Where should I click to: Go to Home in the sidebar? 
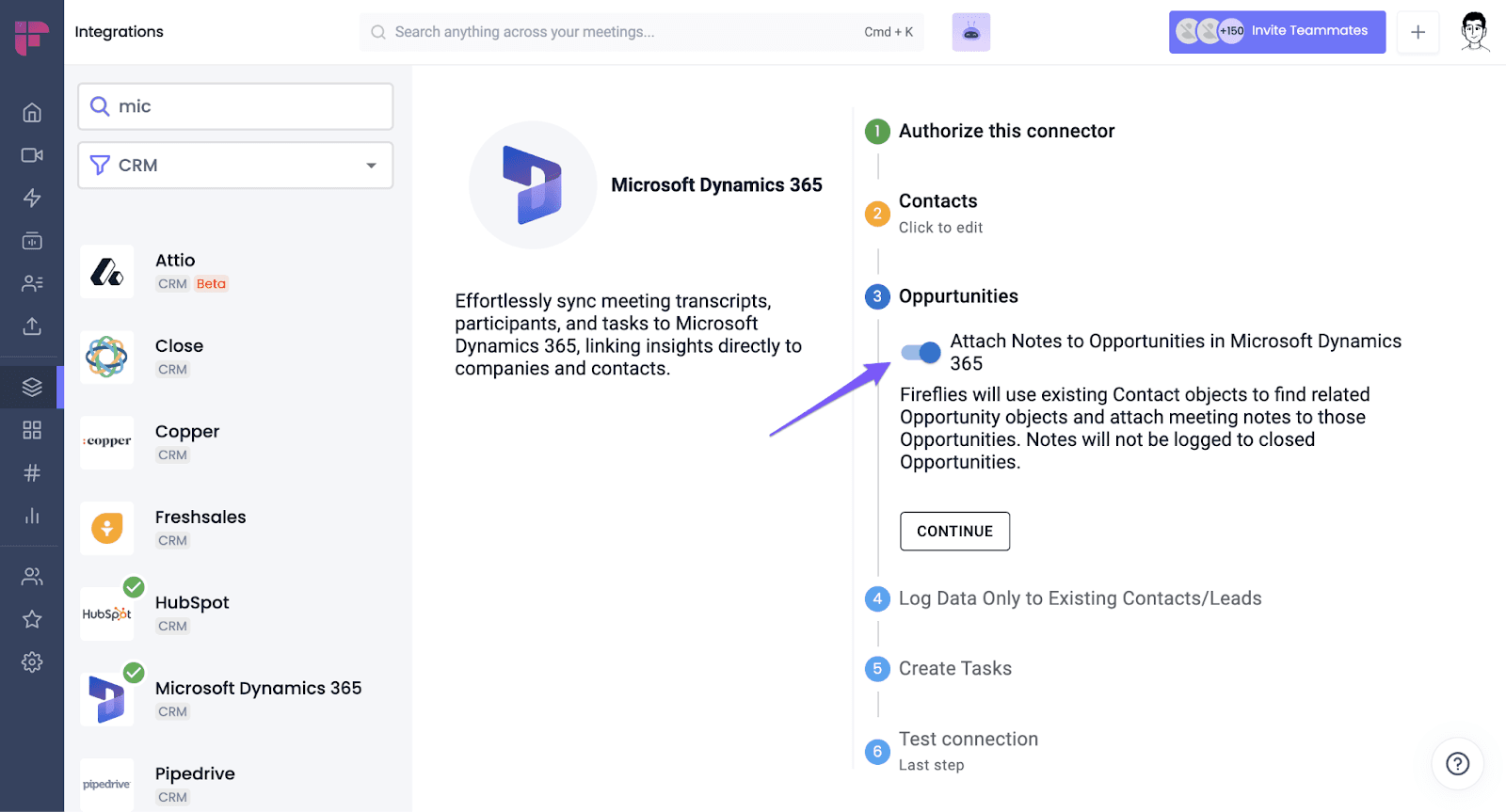[32, 113]
